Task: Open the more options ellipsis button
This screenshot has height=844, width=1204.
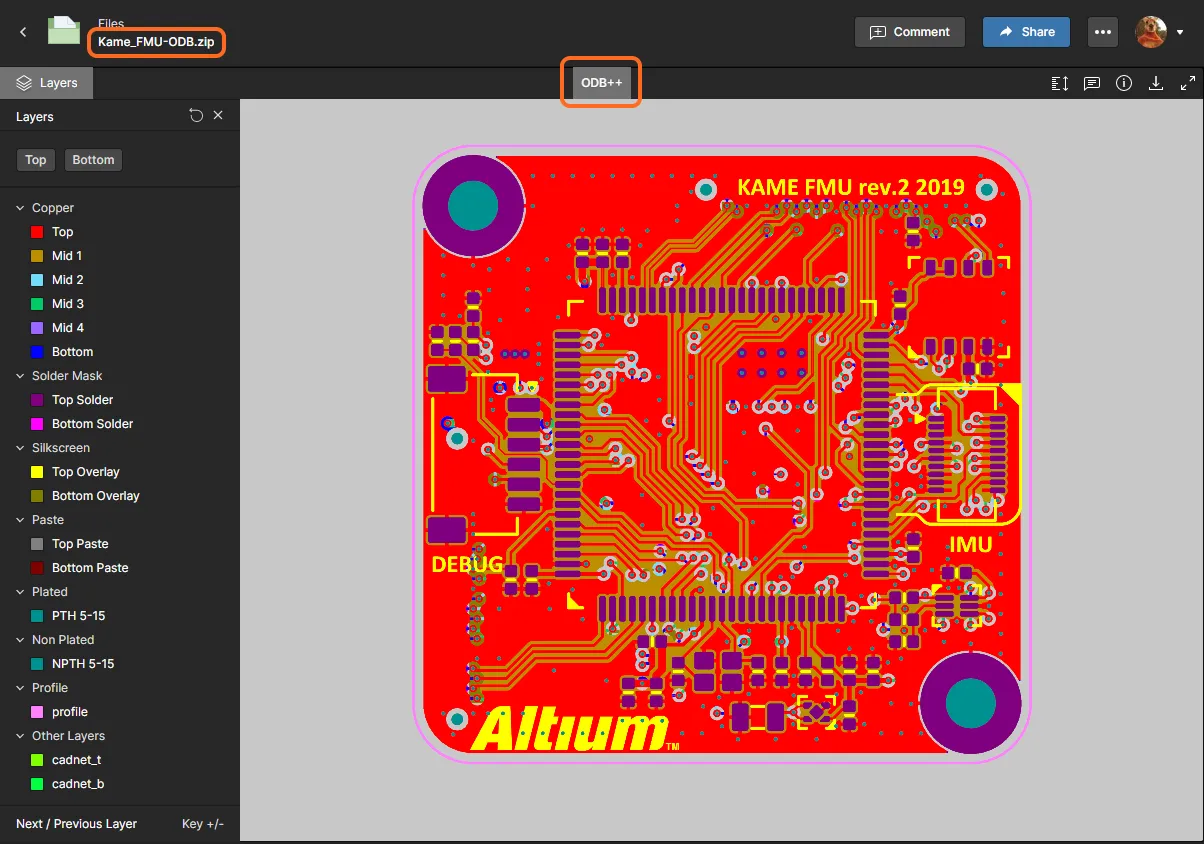Action: (x=1103, y=32)
